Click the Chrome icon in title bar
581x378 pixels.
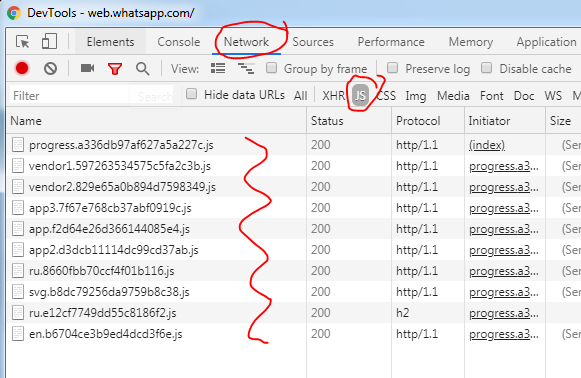pos(14,13)
